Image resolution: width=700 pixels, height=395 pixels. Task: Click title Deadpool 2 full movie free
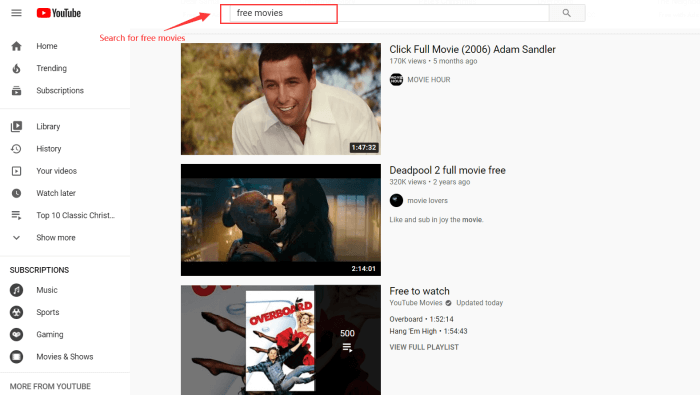447,170
